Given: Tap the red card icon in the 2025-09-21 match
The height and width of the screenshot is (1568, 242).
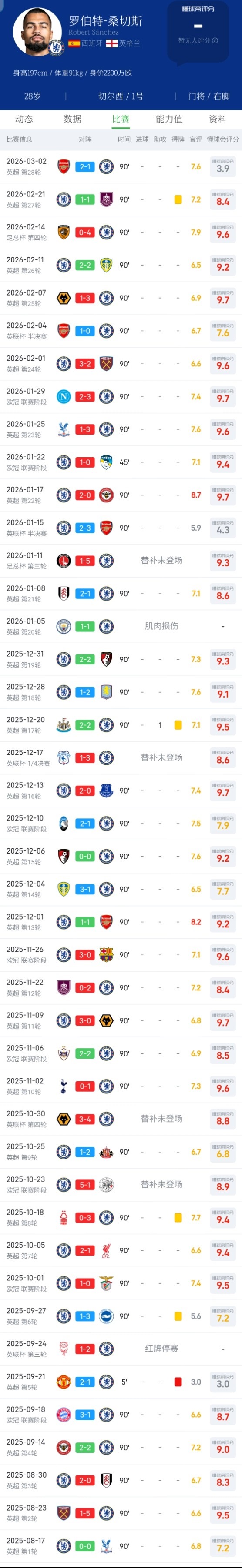Looking at the screenshot, I should 178,1382.
